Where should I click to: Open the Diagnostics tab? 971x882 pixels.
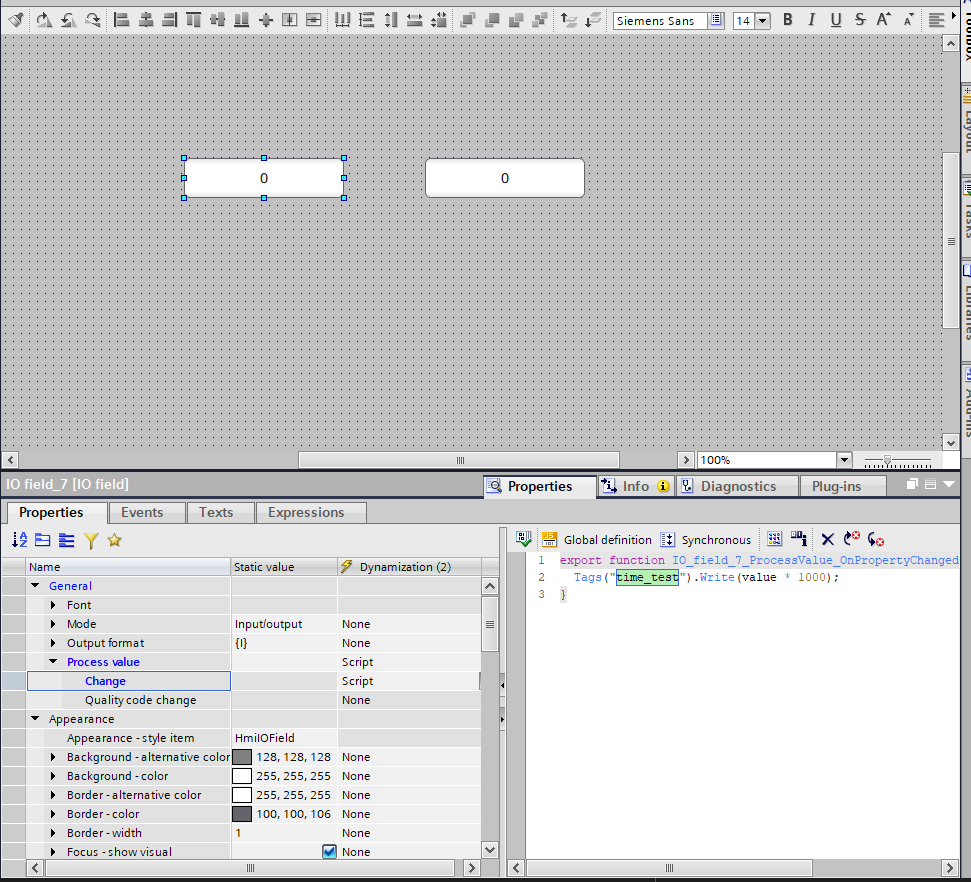point(737,486)
